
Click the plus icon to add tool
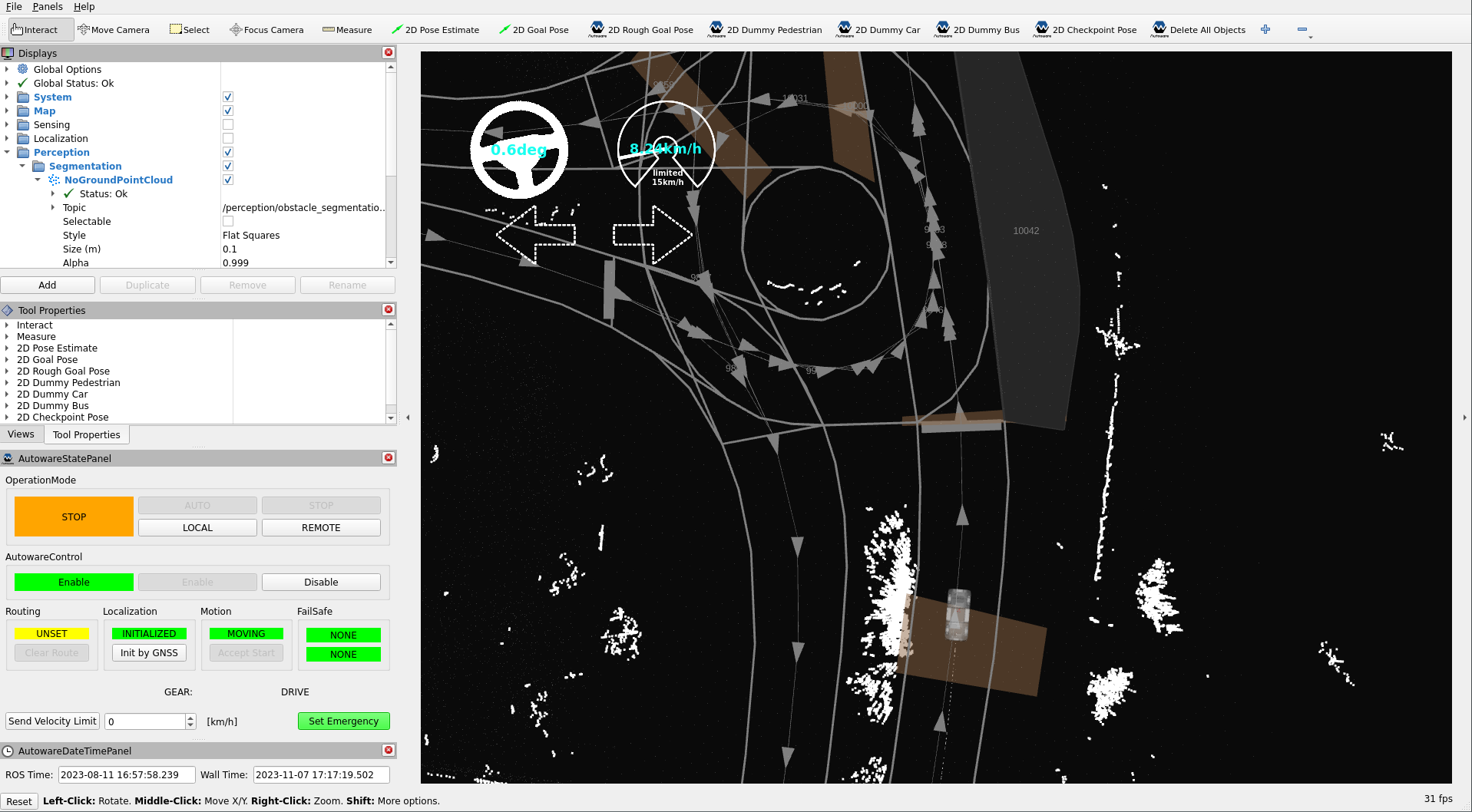pyautogui.click(x=1265, y=30)
